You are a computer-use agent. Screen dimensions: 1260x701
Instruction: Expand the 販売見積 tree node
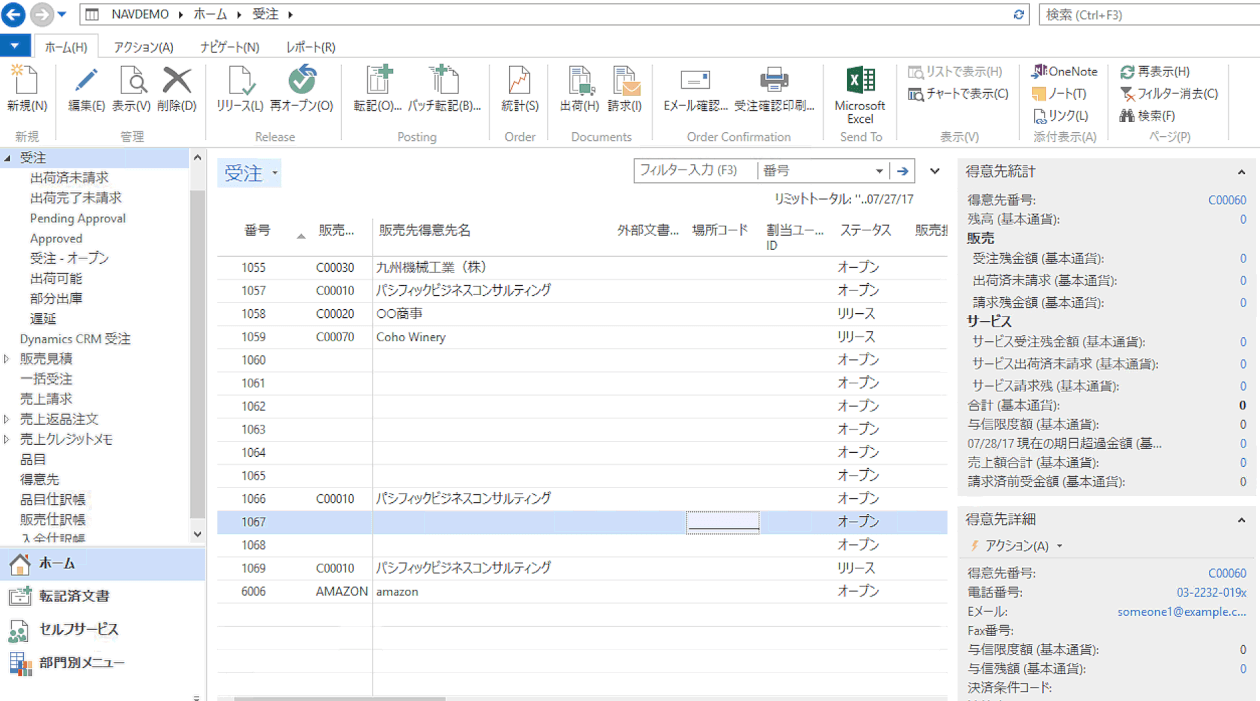[x=7, y=359]
